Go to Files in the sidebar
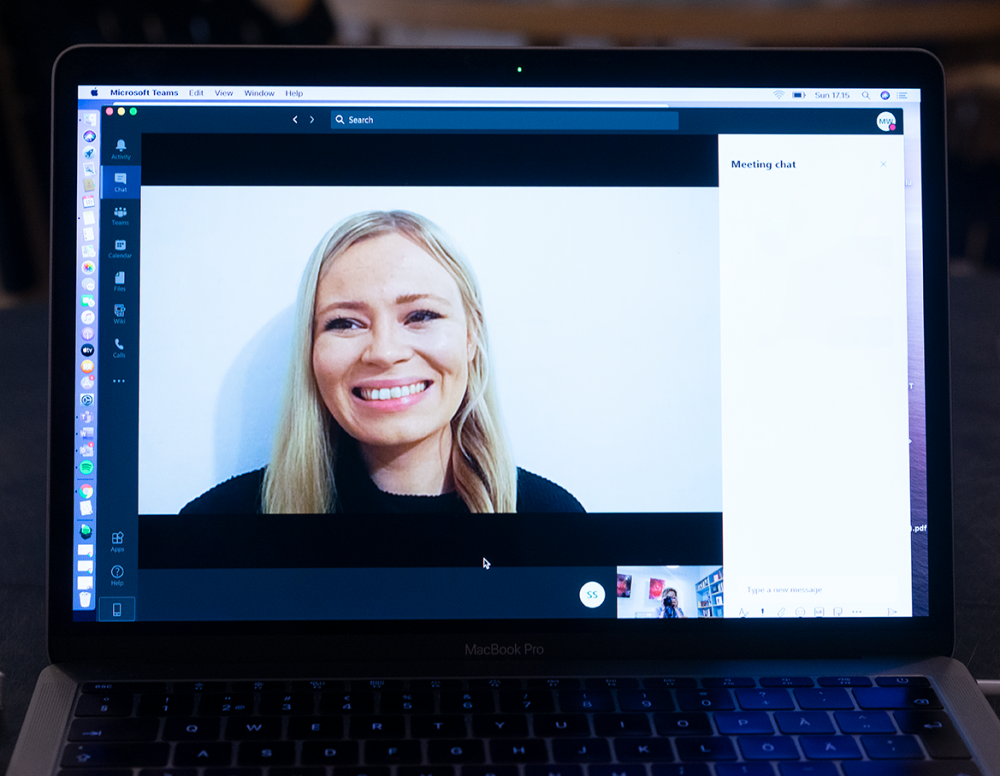The height and width of the screenshot is (776, 1000). coord(120,281)
